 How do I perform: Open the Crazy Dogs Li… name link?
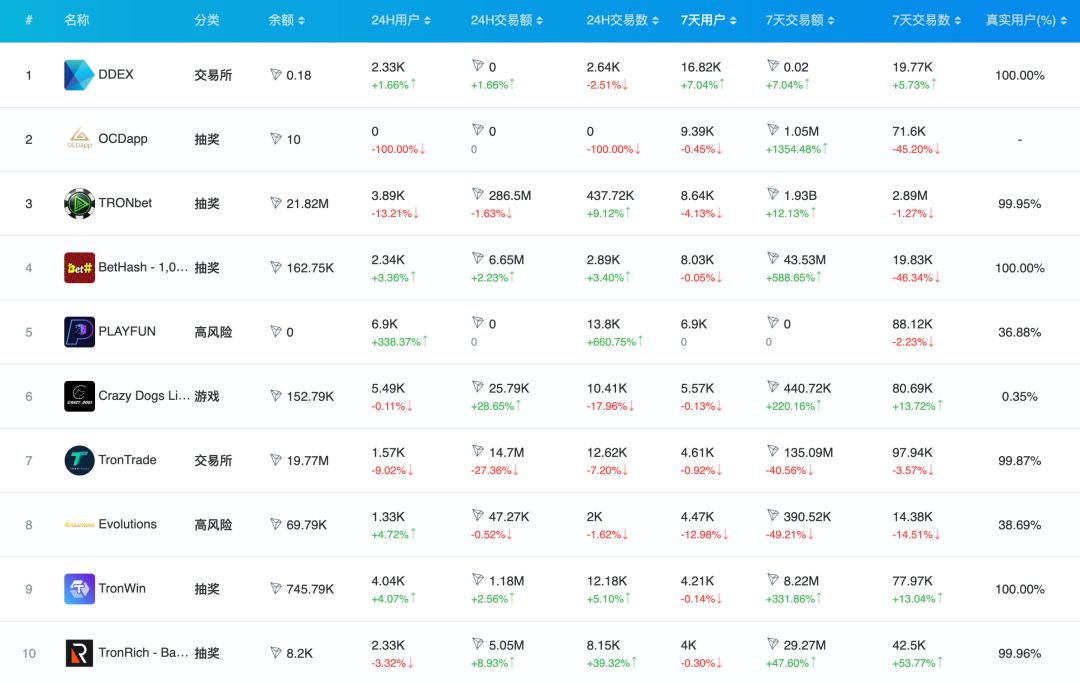click(144, 395)
